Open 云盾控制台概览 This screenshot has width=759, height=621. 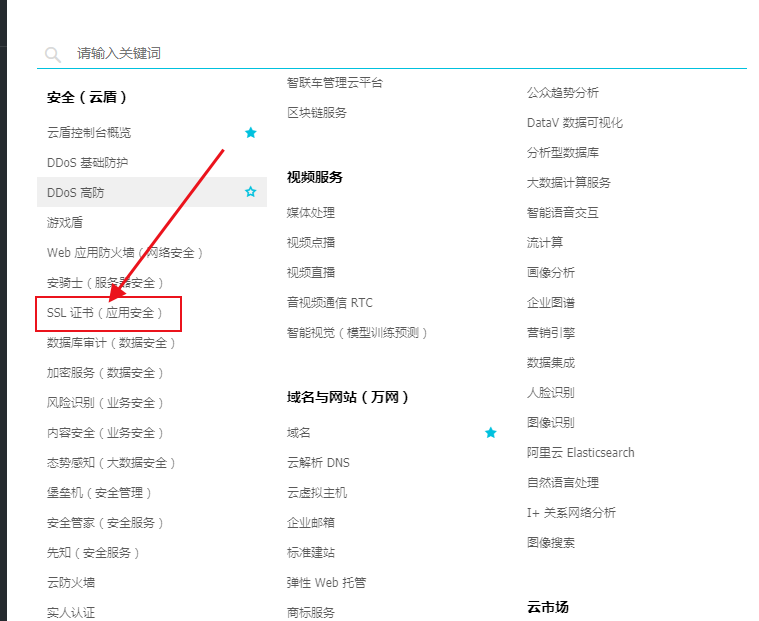coord(89,133)
